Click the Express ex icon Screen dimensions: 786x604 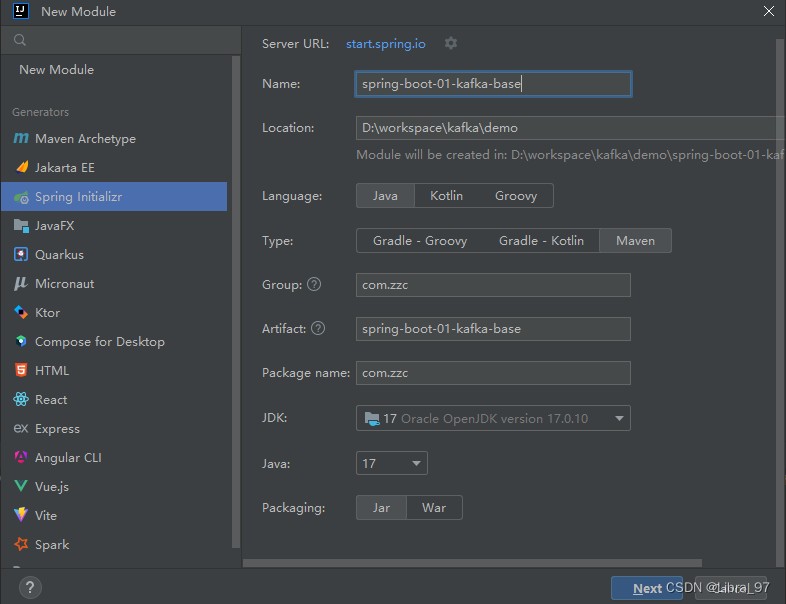tap(21, 429)
